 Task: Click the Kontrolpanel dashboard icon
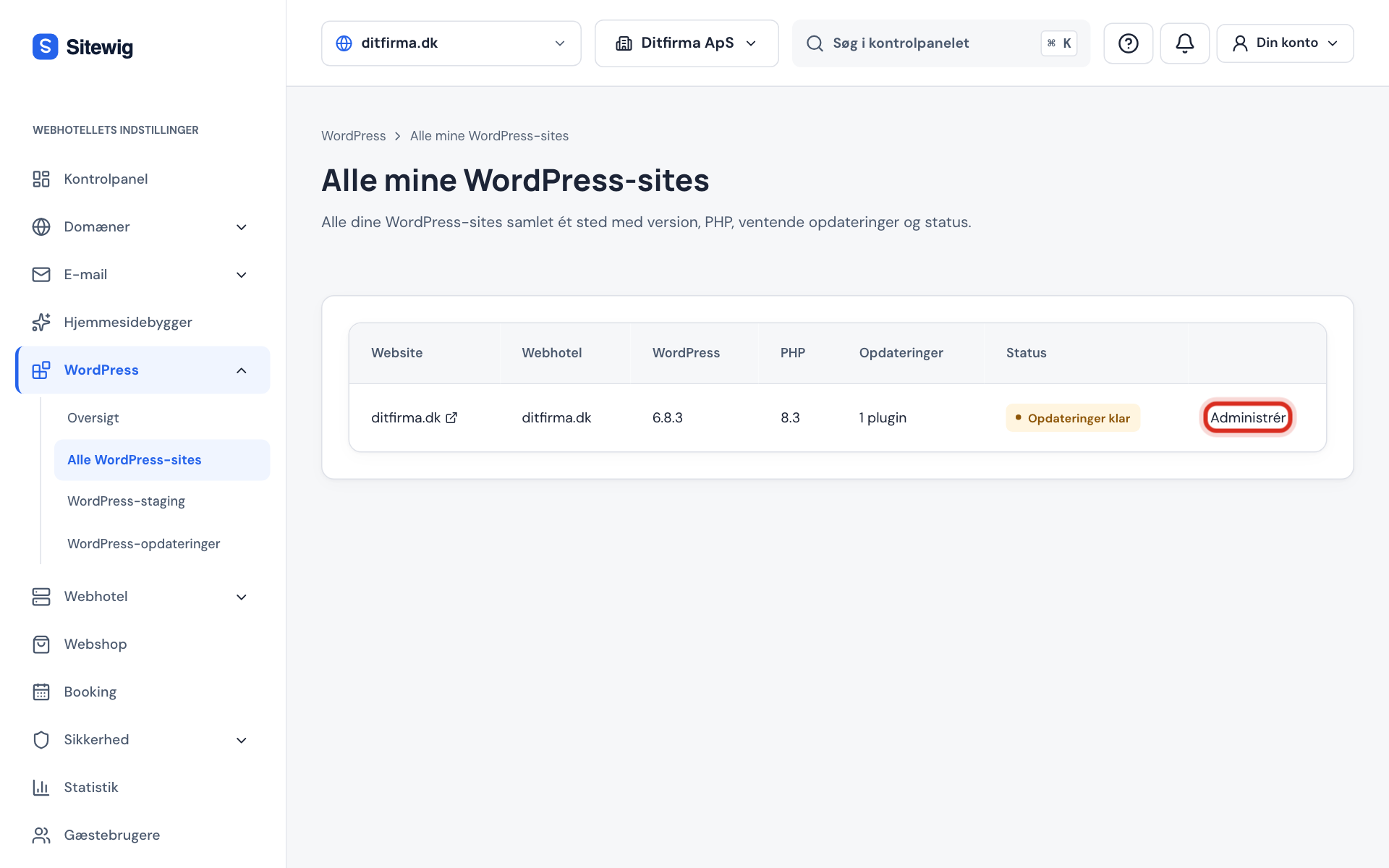[41, 179]
